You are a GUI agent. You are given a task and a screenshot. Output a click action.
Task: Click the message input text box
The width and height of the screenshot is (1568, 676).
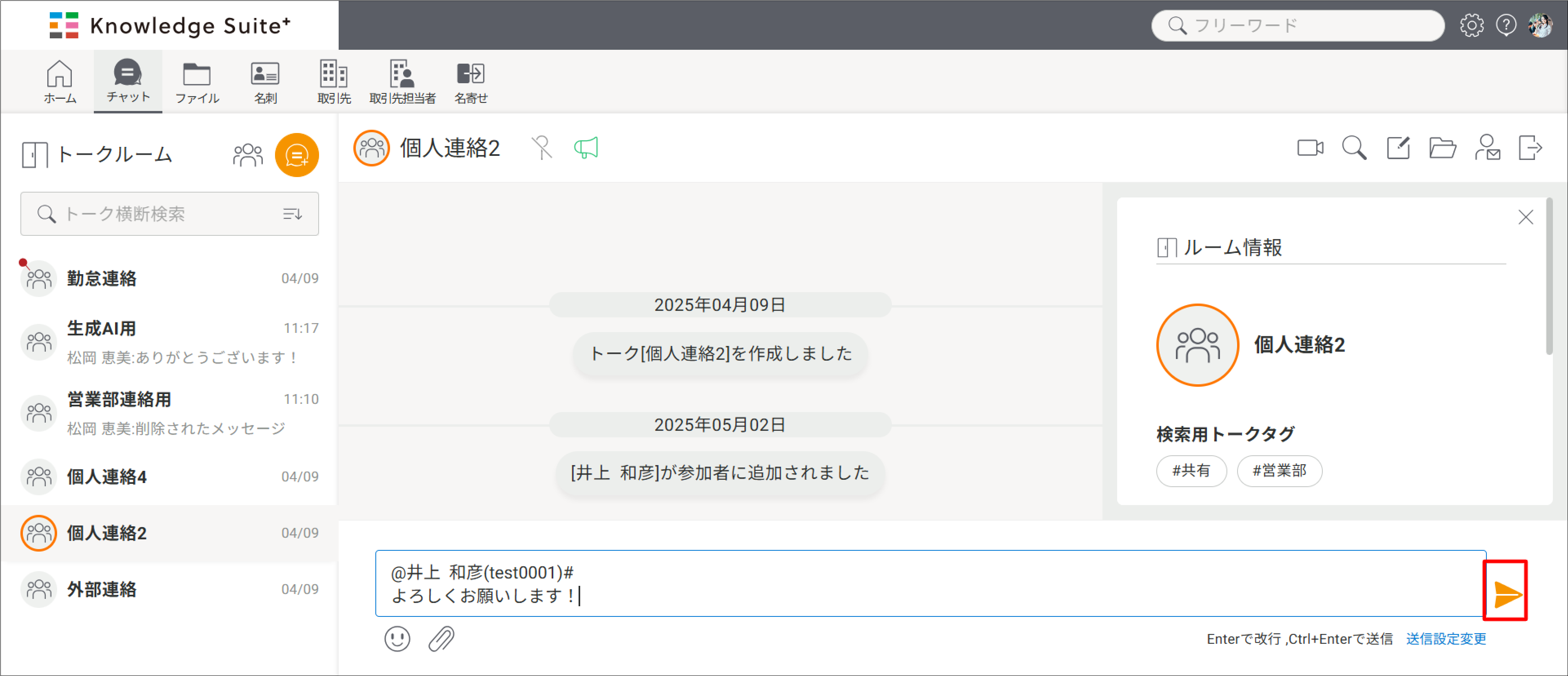coord(931,583)
